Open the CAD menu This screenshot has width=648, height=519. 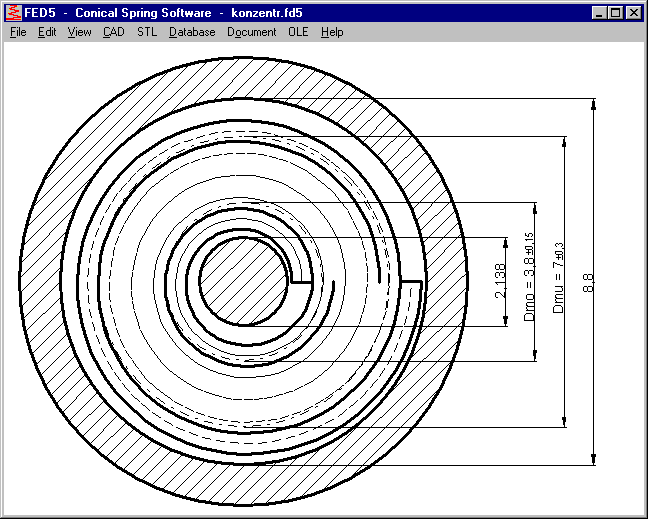click(114, 32)
